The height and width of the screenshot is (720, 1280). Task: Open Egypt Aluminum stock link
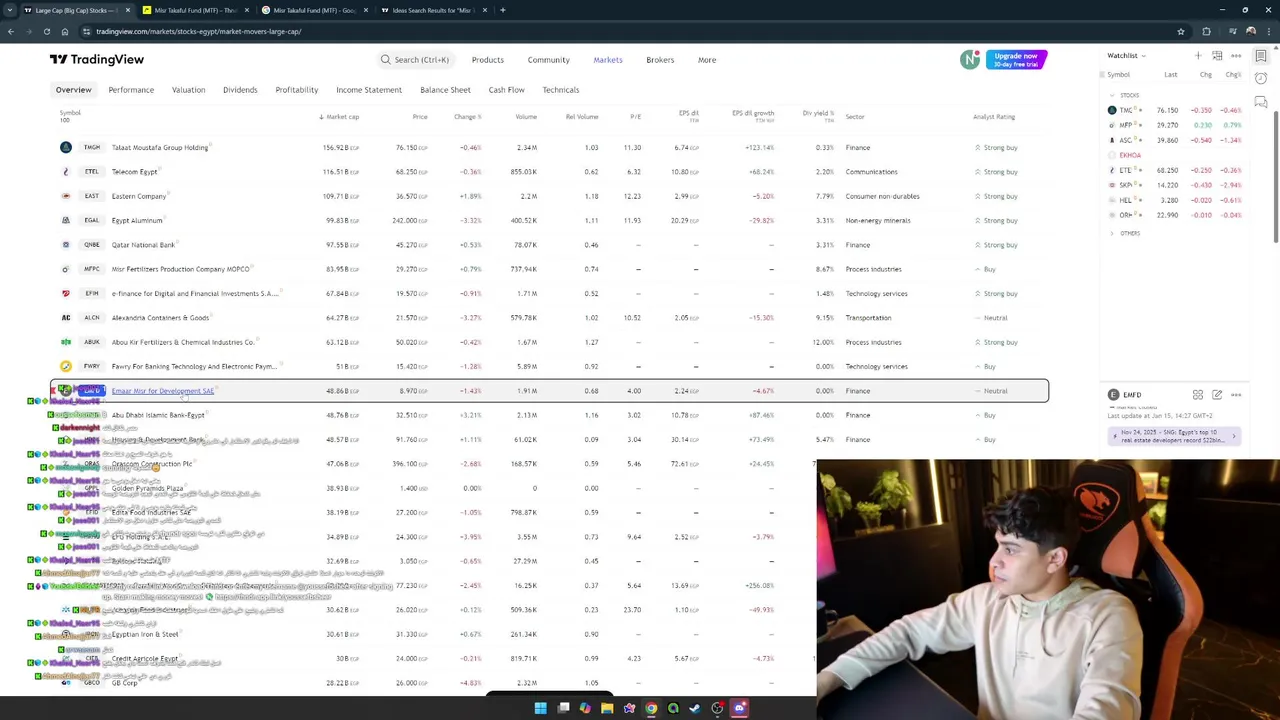tap(137, 221)
